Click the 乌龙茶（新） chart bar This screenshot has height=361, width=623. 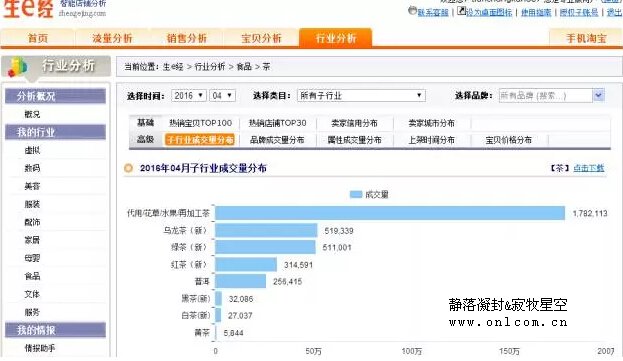click(x=266, y=231)
